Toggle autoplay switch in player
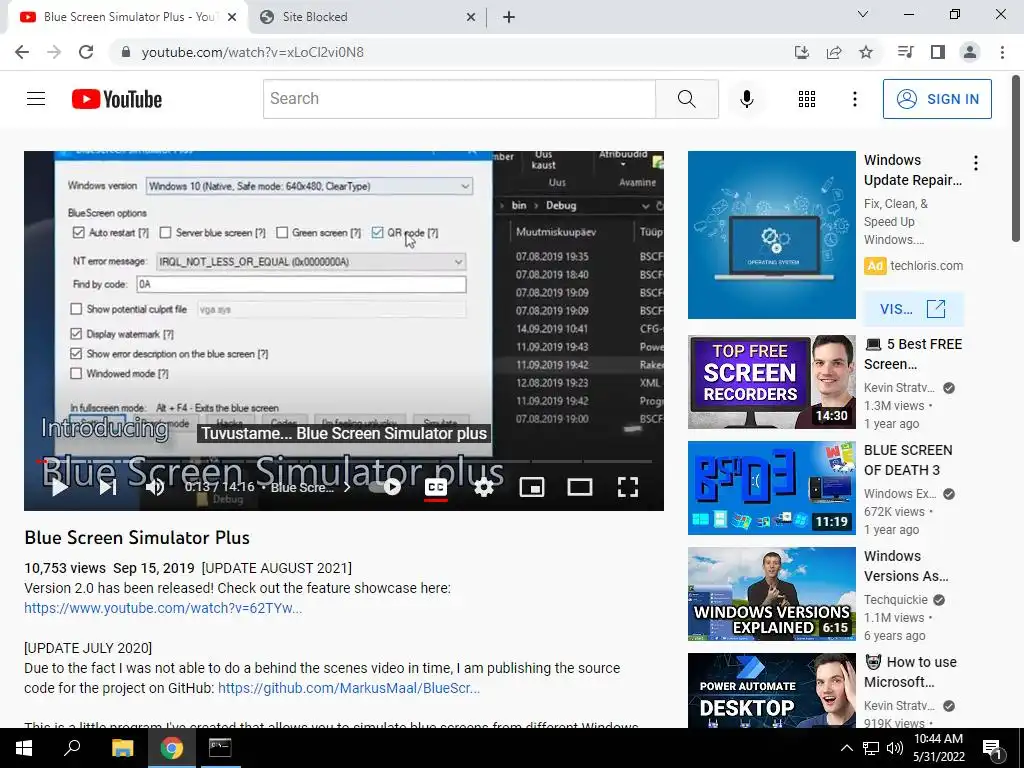1024x768 pixels. click(x=386, y=487)
